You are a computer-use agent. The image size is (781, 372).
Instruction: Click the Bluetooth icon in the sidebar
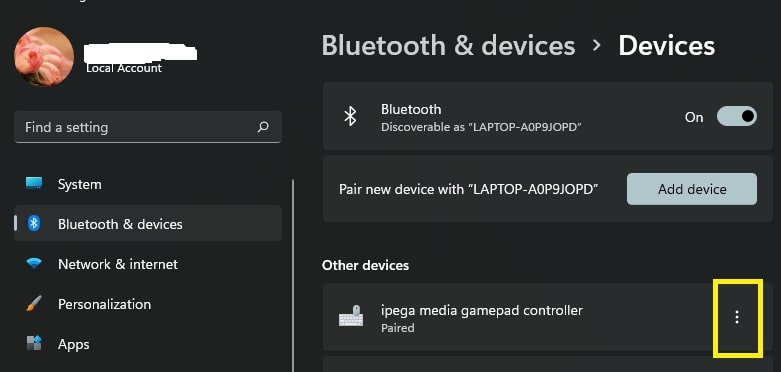[34, 224]
